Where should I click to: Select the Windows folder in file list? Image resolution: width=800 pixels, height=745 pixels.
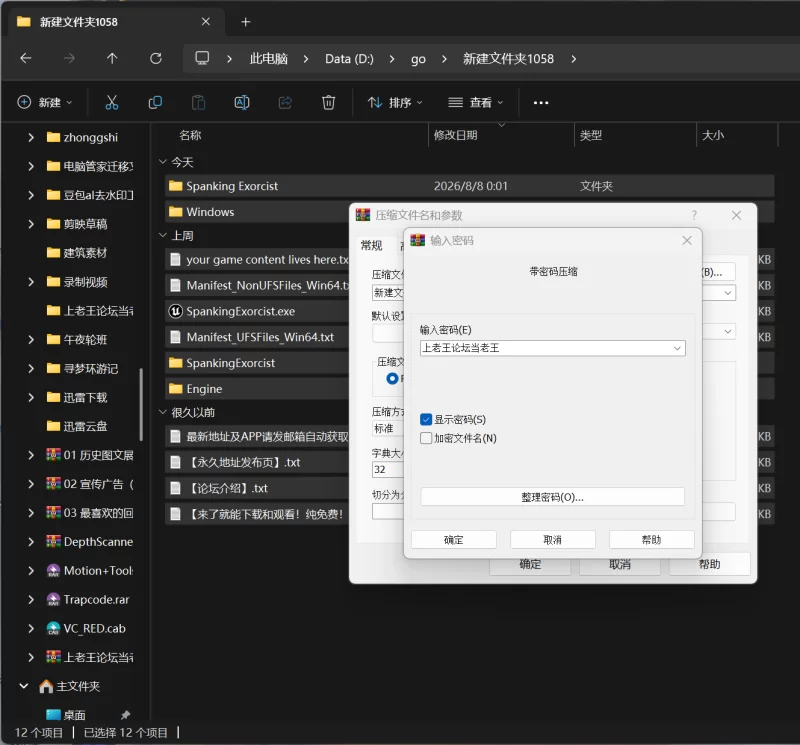(210, 212)
